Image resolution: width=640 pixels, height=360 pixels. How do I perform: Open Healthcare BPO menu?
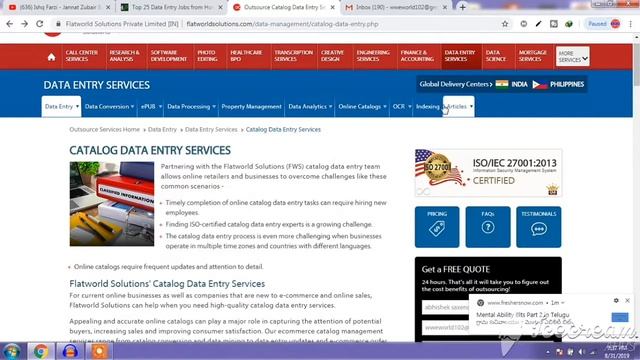click(246, 56)
